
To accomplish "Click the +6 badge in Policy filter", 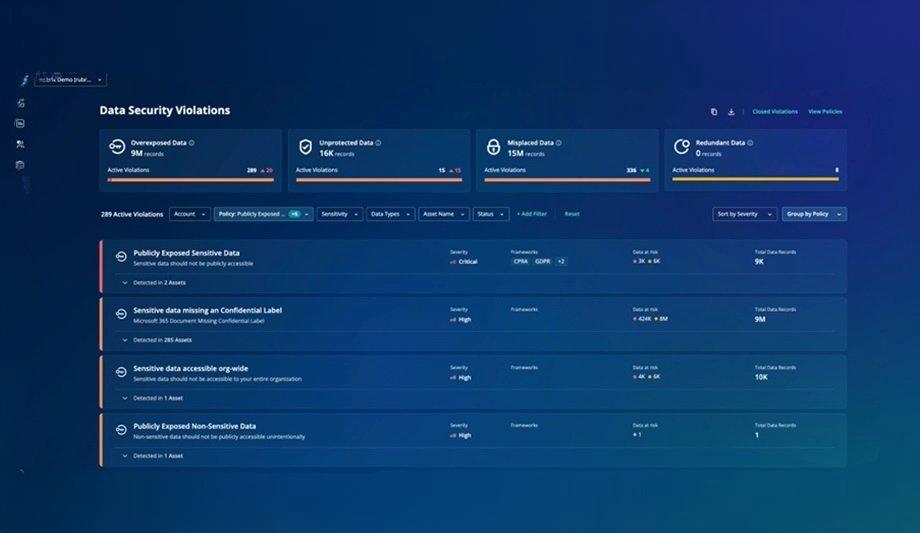I will (295, 214).
